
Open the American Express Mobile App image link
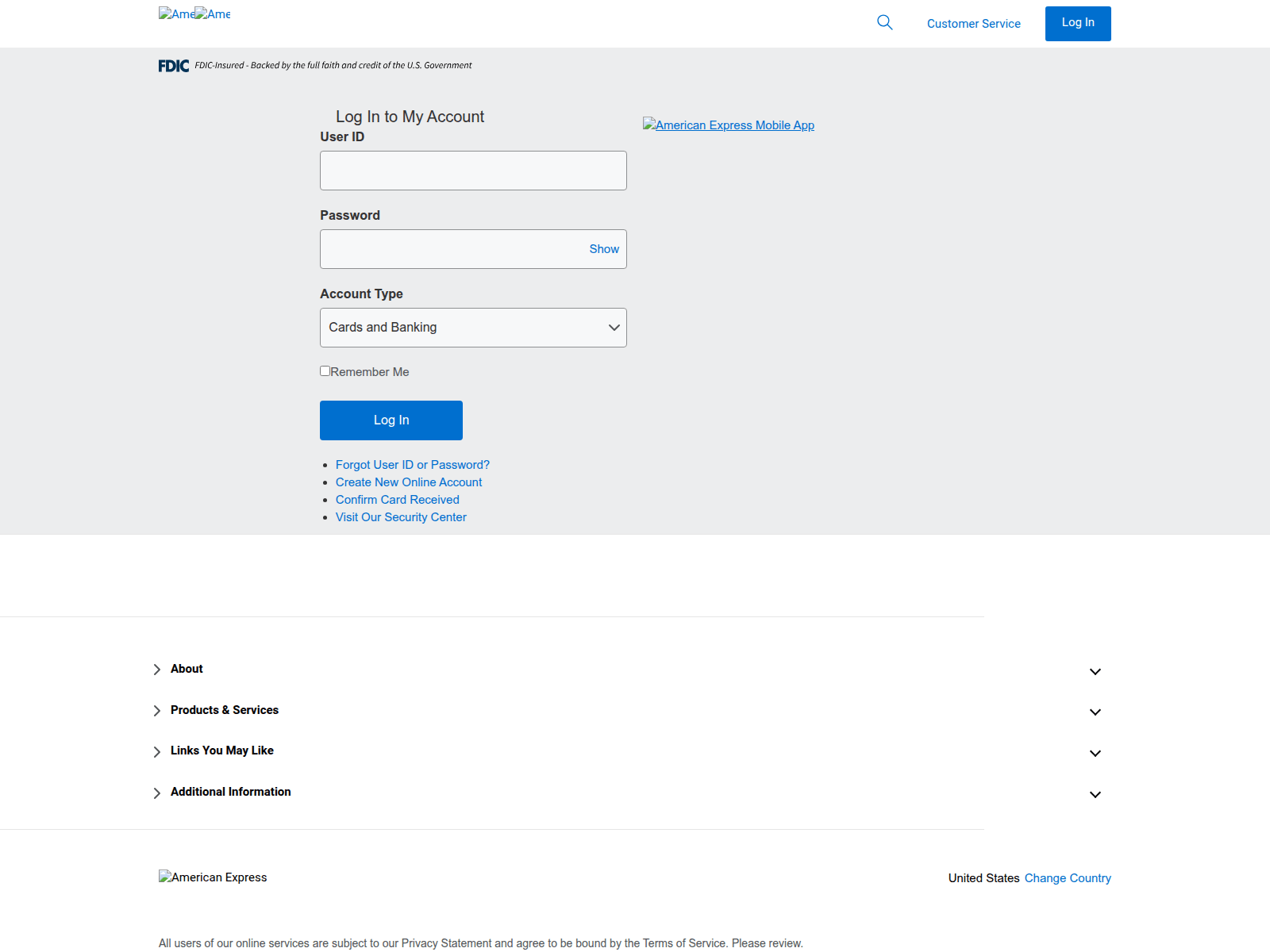coord(729,125)
